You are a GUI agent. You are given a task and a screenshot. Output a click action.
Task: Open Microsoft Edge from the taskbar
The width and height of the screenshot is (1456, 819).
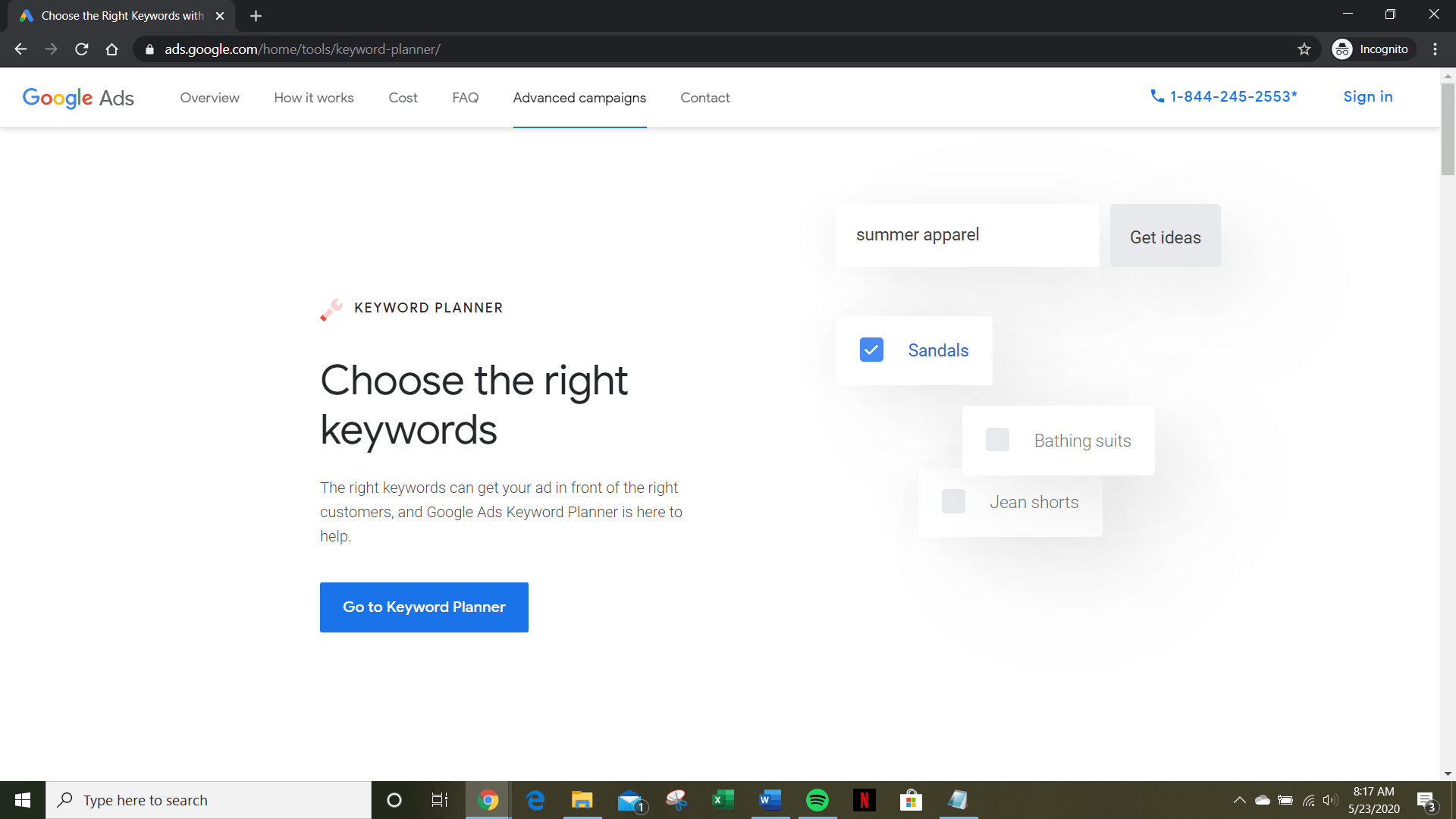point(535,800)
